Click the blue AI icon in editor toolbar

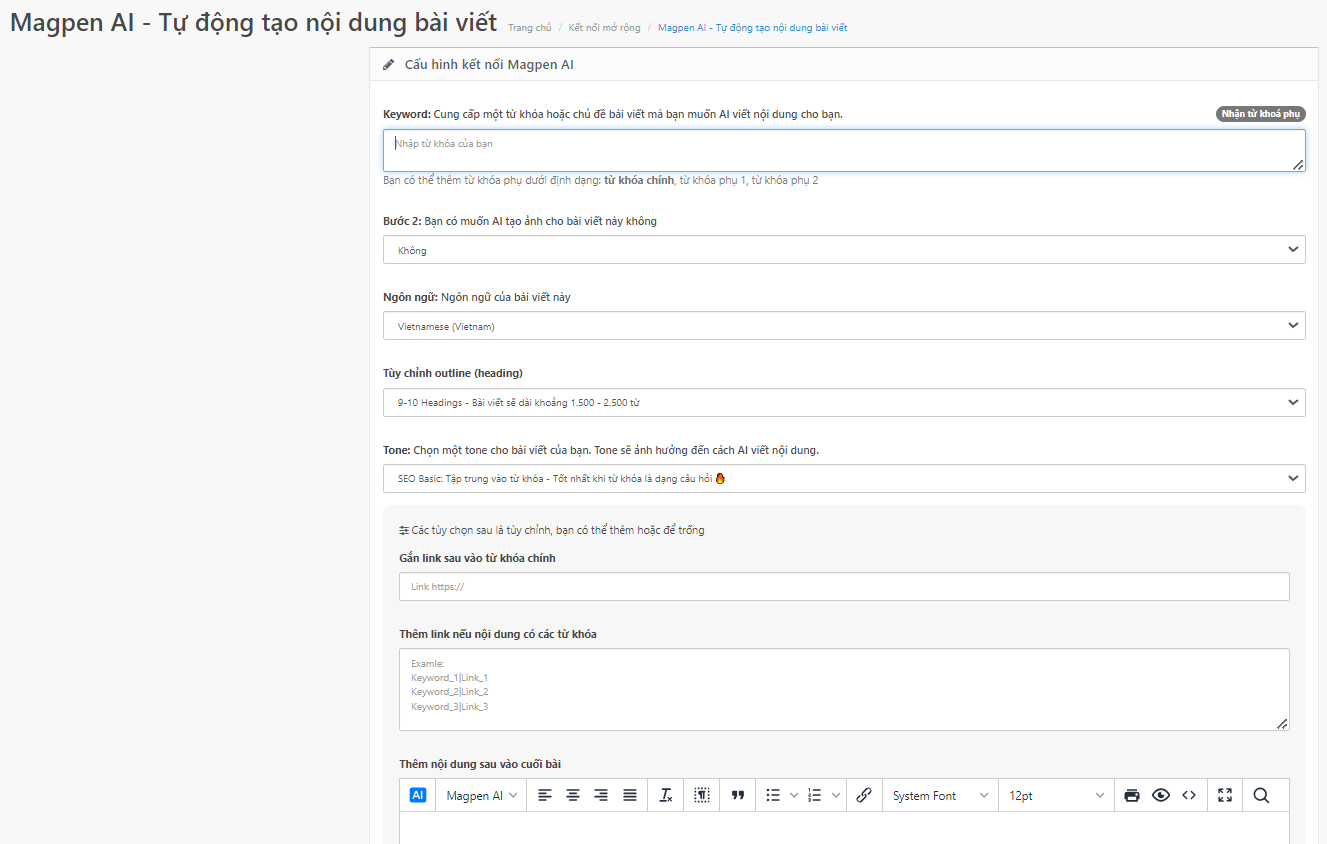pos(418,795)
